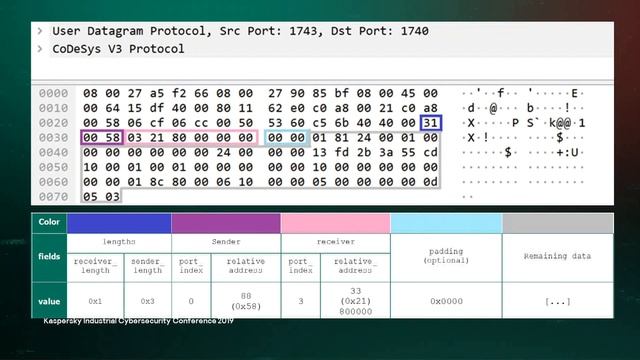Expand the CoDeSys V3 Protocol tree row
This screenshot has height=360, width=640.
click(x=40, y=49)
